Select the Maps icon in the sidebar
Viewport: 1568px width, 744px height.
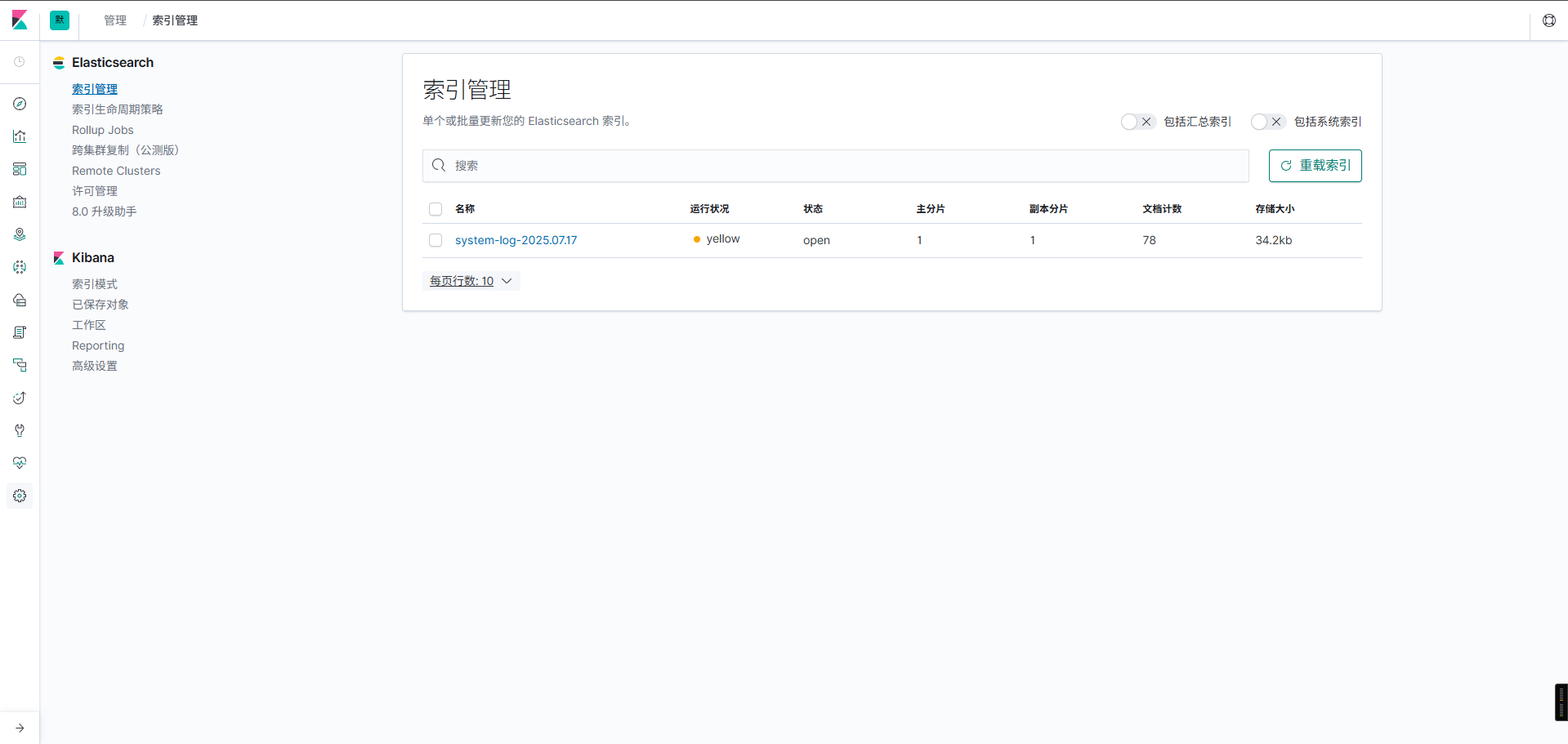[20, 234]
